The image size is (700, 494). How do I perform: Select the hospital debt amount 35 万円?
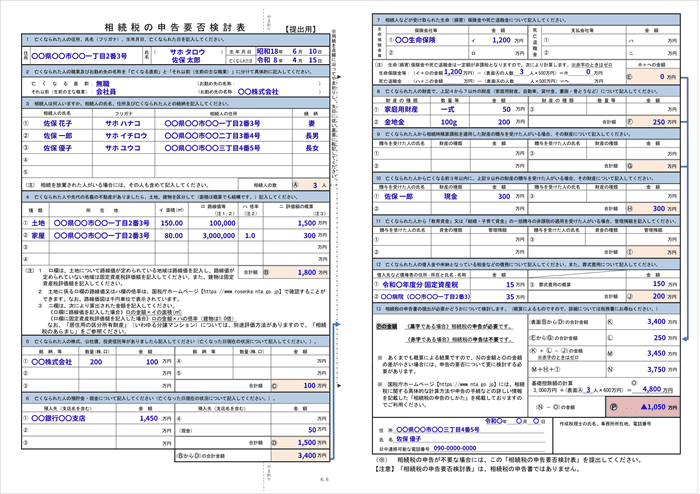point(515,296)
